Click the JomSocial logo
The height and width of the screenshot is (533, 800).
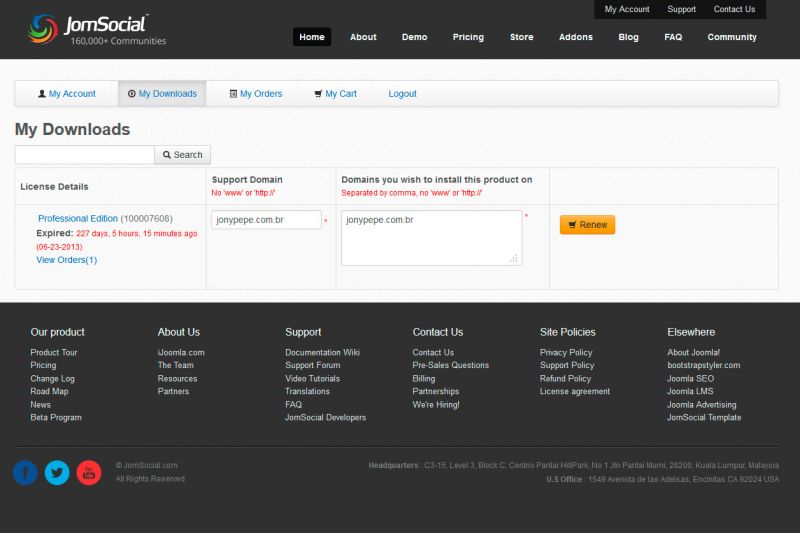click(x=97, y=29)
